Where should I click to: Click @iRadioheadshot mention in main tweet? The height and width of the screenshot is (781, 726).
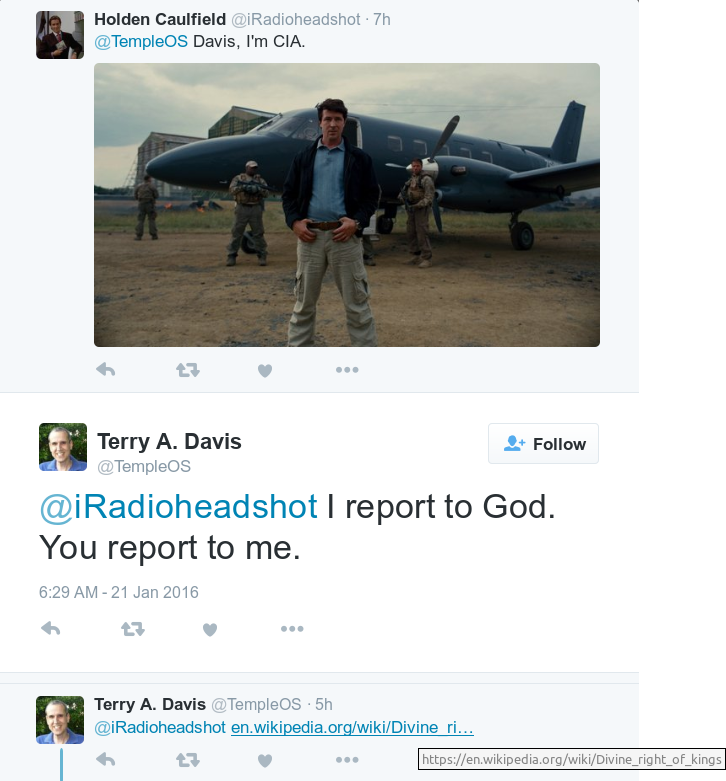pyautogui.click(x=178, y=506)
